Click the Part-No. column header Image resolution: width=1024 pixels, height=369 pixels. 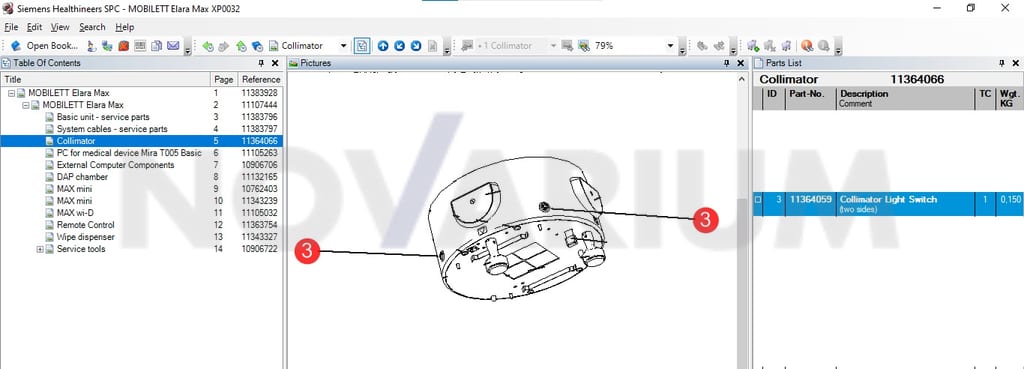[x=810, y=98]
